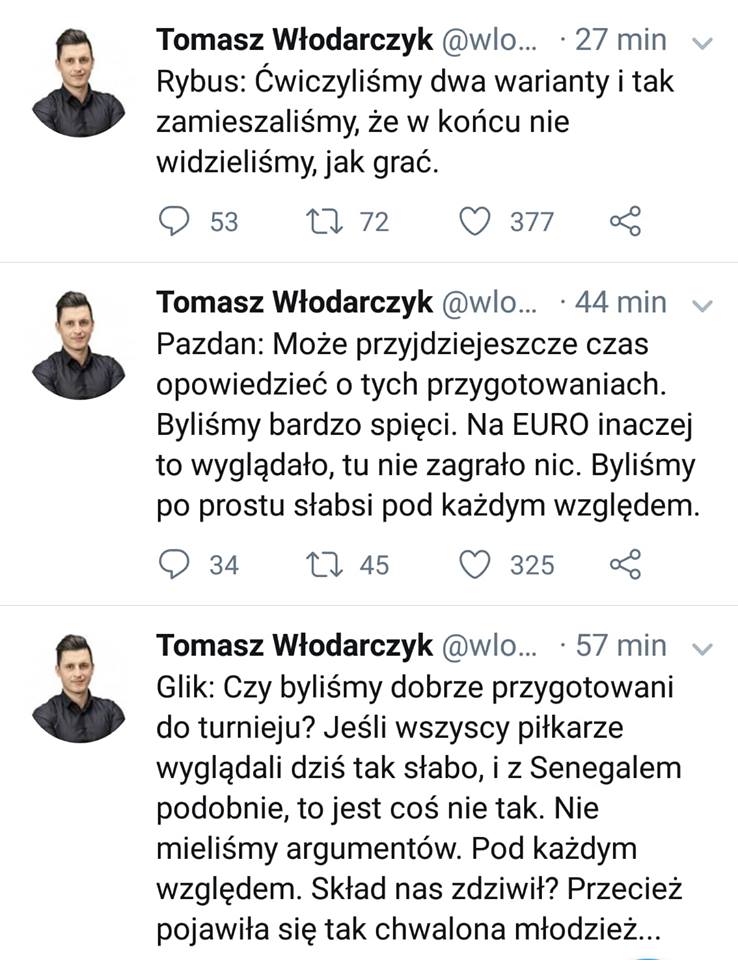Open the 53 replies count on Rybus tweet
This screenshot has width=738, height=960.
pos(224,222)
